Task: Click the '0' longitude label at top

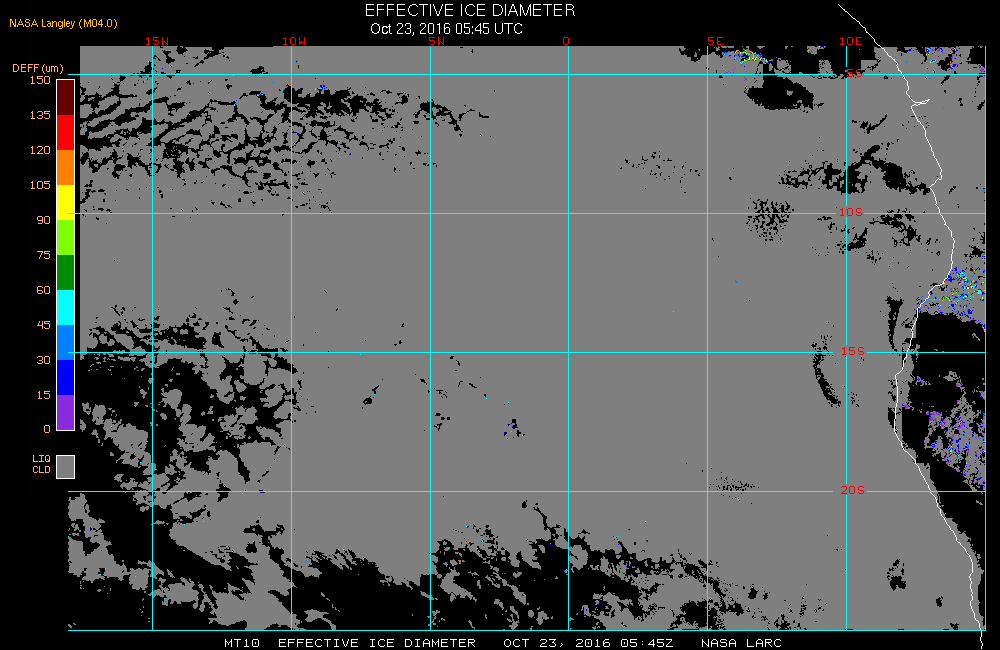Action: click(x=566, y=41)
